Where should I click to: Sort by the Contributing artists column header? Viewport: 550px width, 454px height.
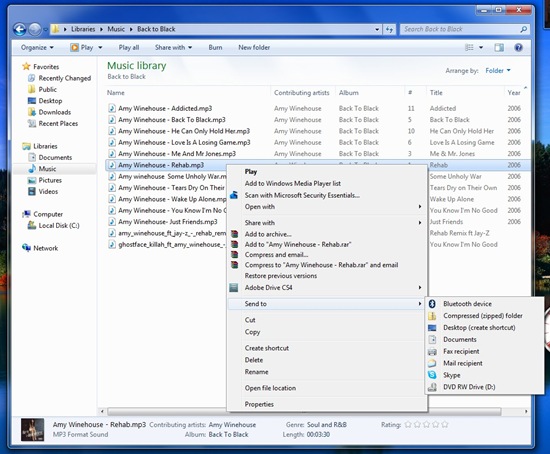(x=302, y=93)
